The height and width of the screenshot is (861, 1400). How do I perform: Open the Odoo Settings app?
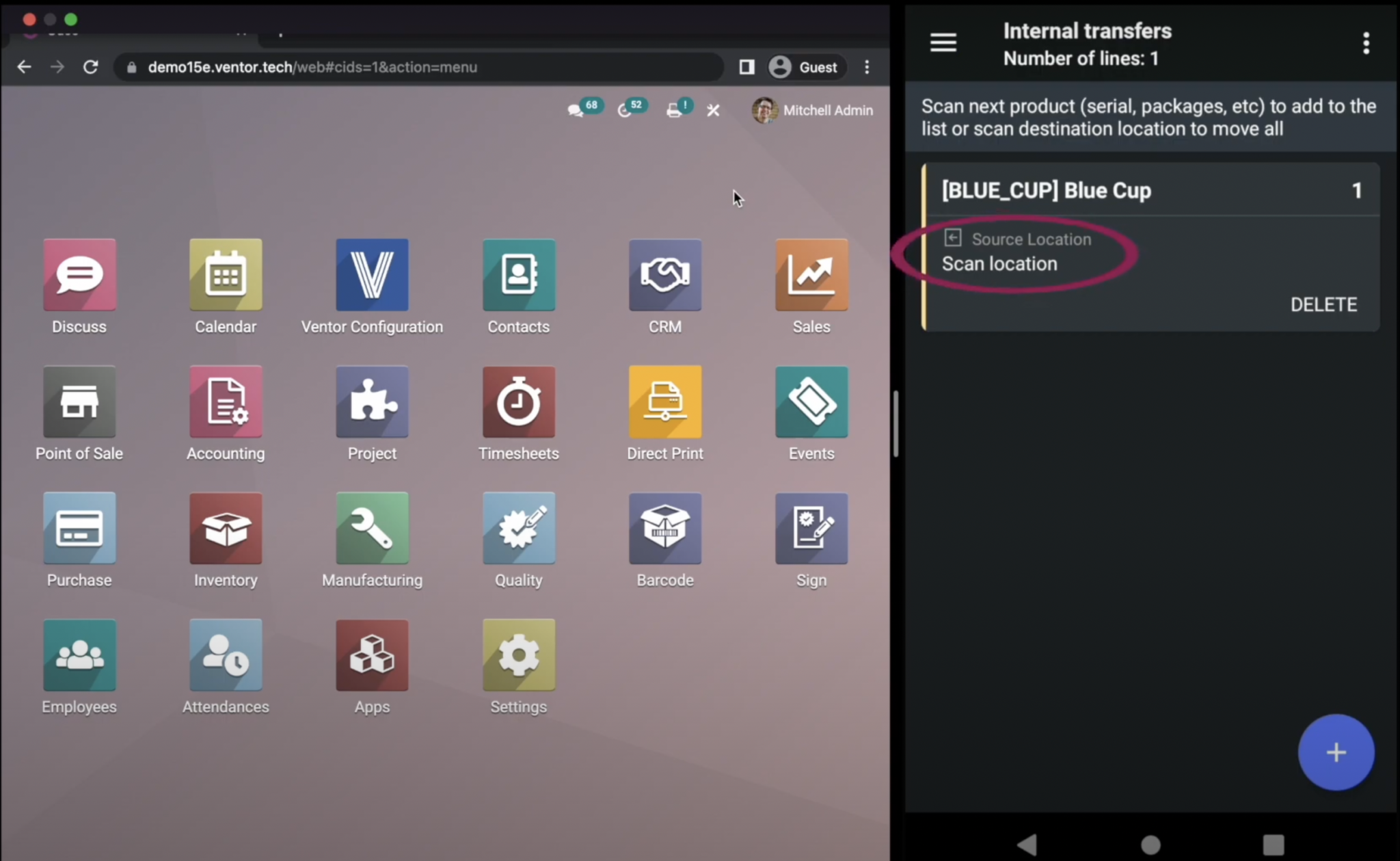[518, 654]
